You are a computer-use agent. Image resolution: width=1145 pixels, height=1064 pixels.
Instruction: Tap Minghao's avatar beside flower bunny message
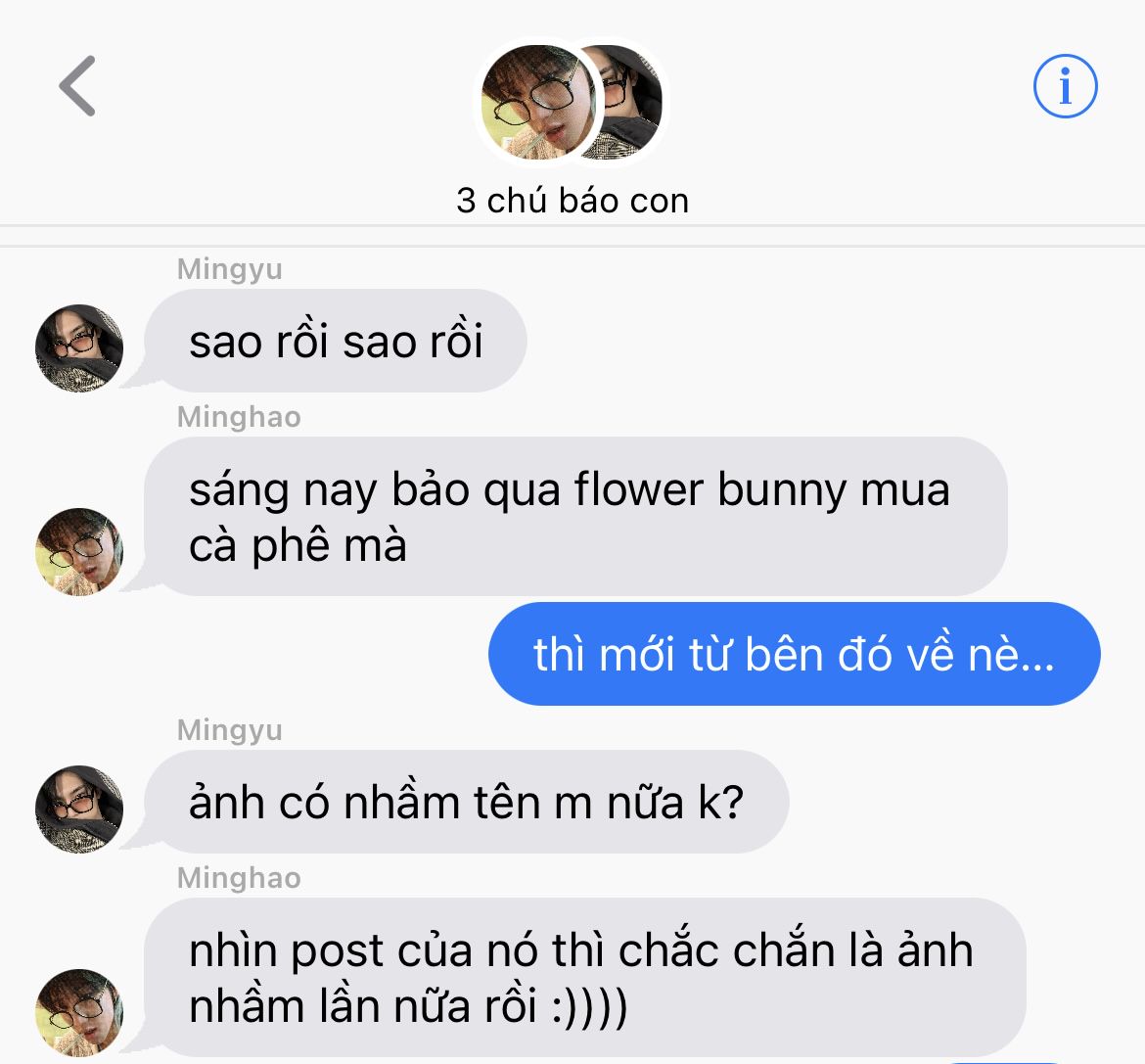click(79, 552)
